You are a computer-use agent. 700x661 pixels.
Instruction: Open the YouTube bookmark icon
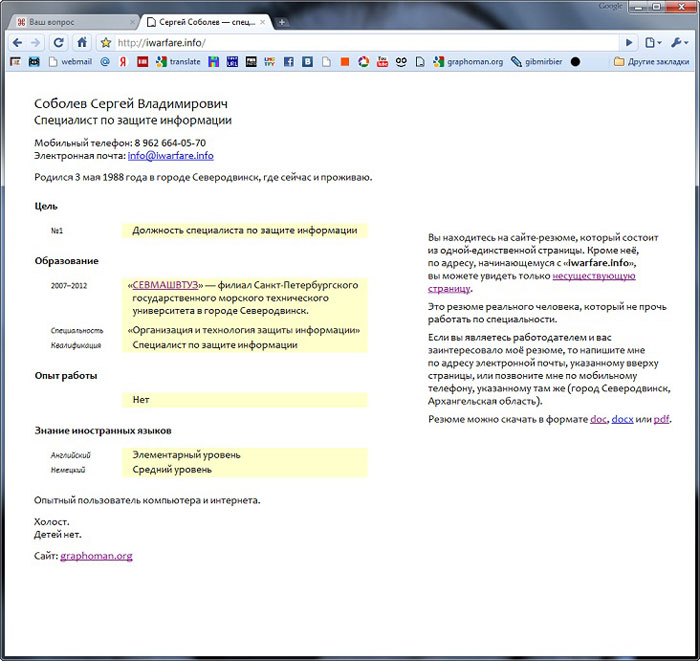[x=382, y=61]
